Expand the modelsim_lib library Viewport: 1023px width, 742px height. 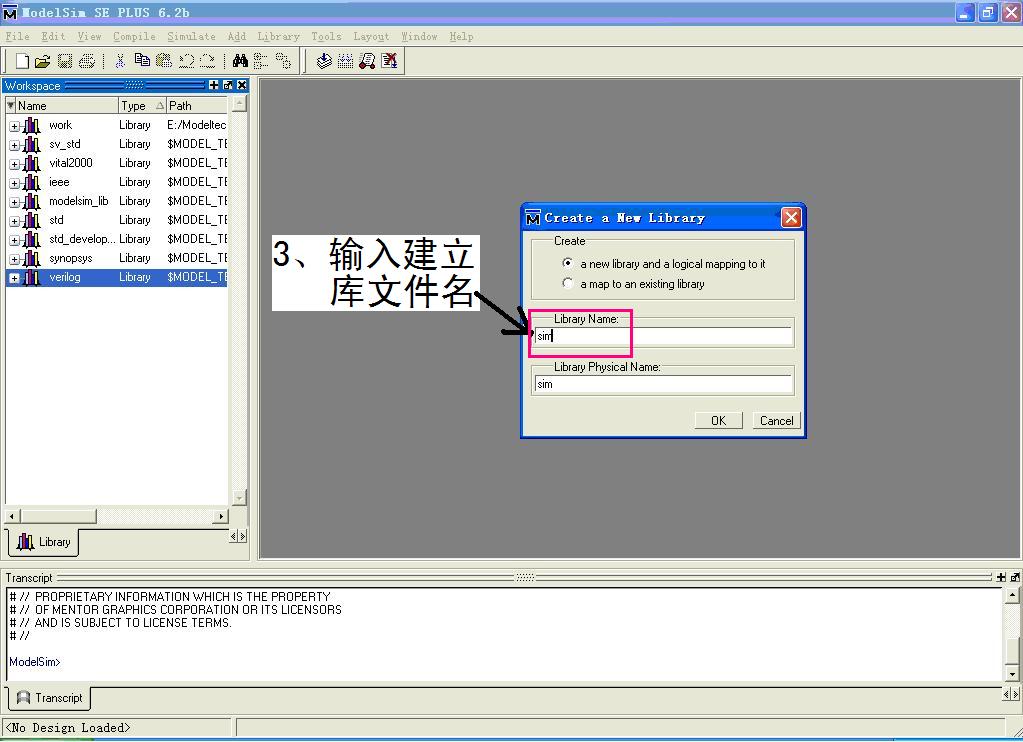14,202
